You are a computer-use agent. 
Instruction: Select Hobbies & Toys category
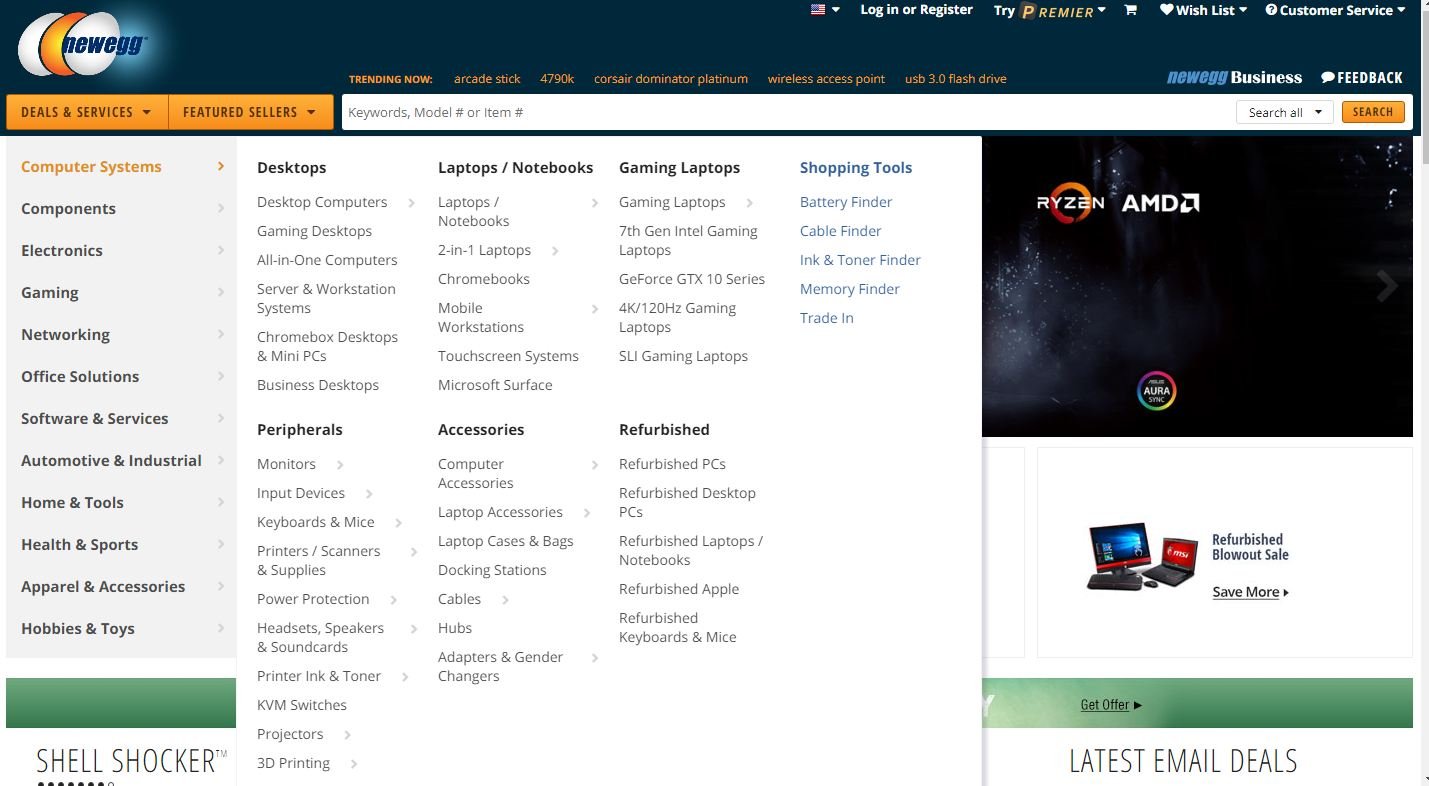[121, 629]
